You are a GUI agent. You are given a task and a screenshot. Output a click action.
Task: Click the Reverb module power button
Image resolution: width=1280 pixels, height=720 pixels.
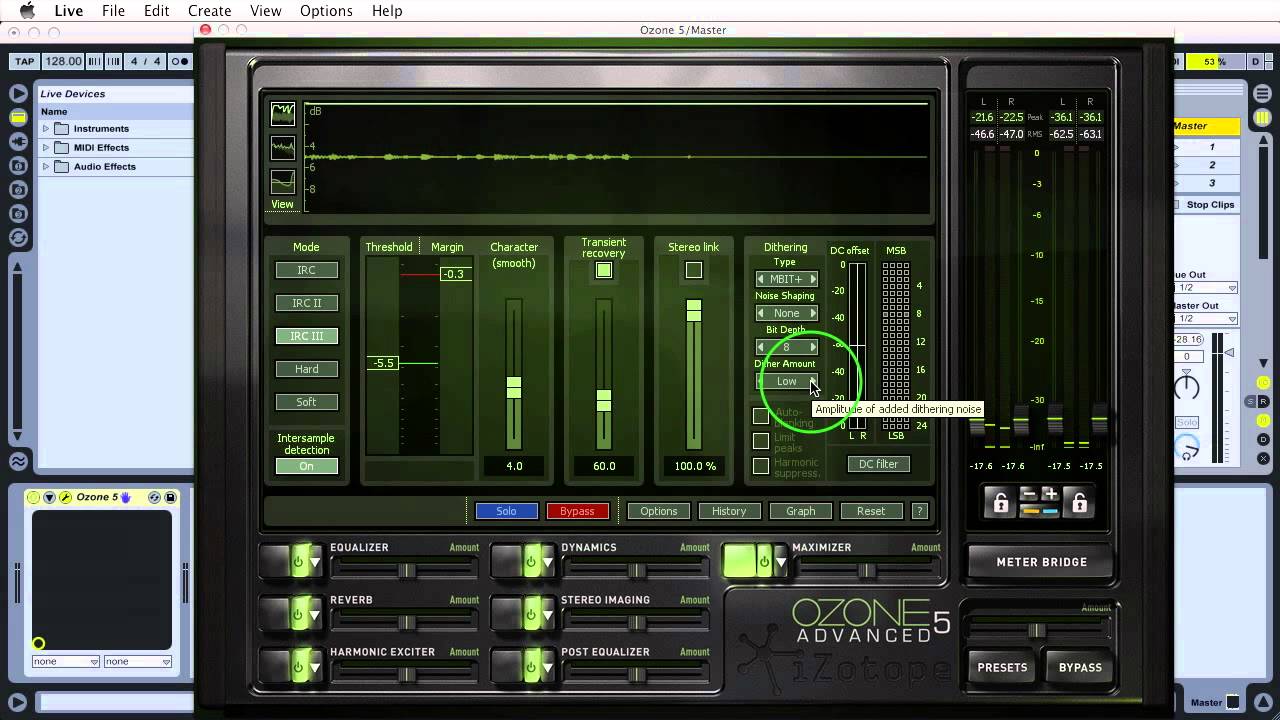click(298, 614)
